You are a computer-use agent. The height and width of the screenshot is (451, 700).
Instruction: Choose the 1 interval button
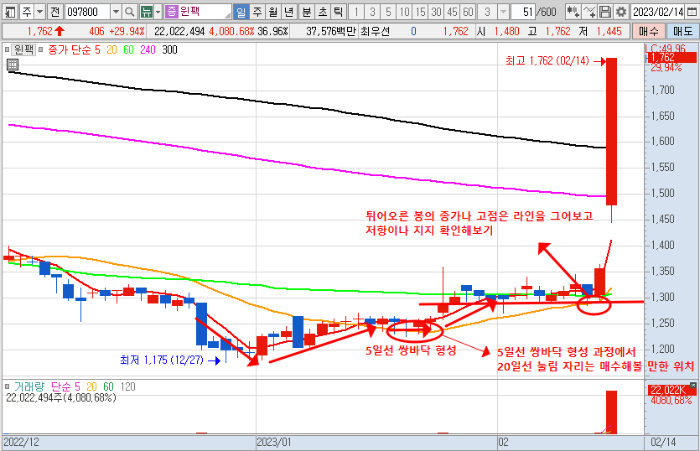(x=356, y=12)
